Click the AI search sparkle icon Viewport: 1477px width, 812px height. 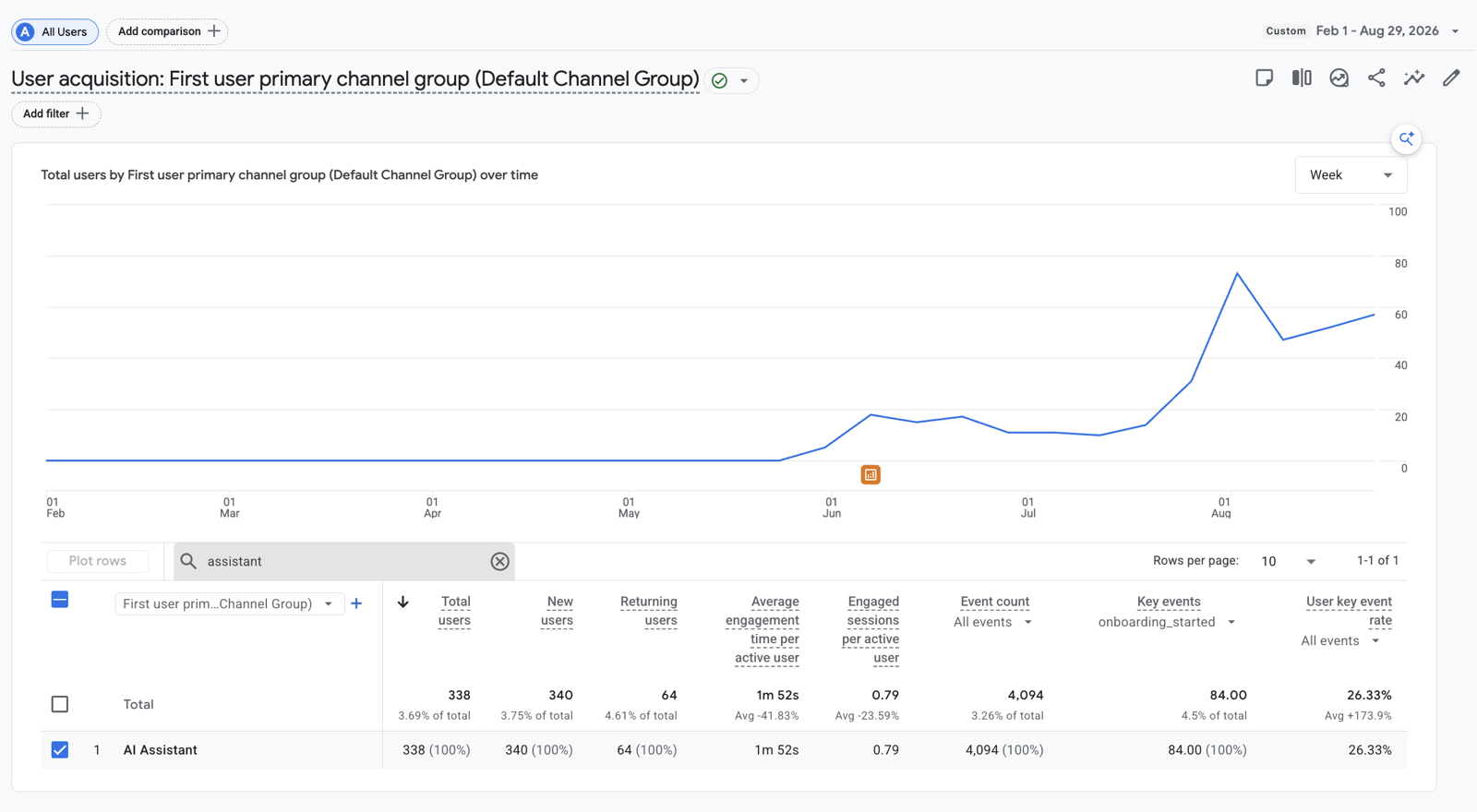(1406, 139)
